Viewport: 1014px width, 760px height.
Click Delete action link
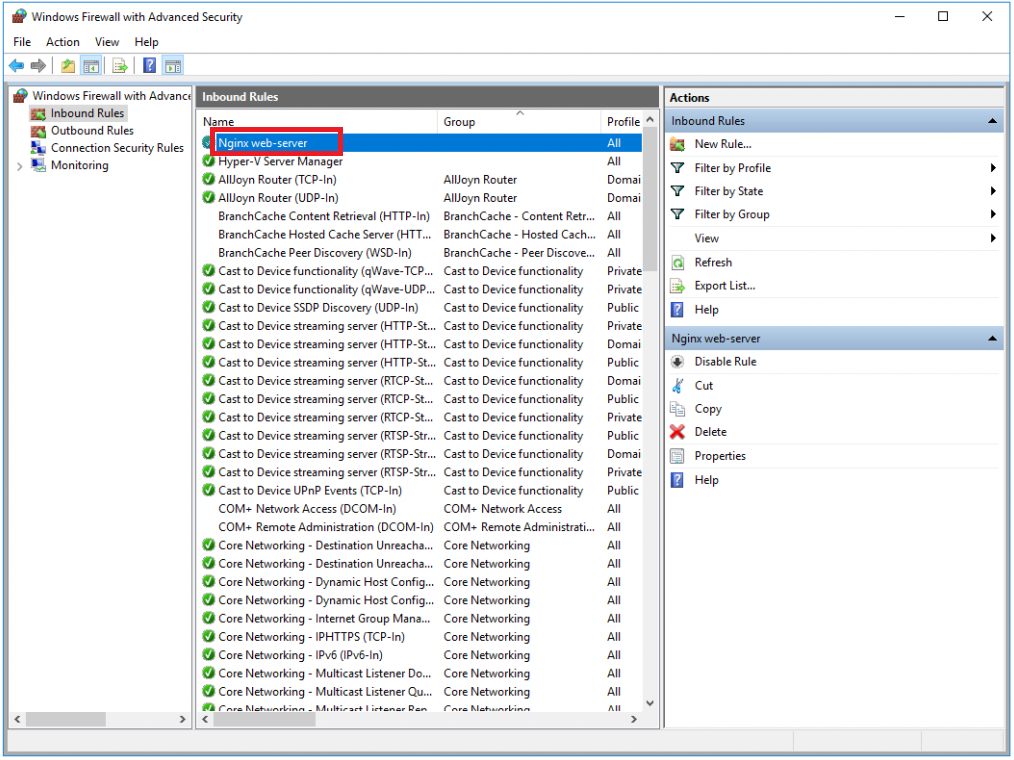point(710,432)
